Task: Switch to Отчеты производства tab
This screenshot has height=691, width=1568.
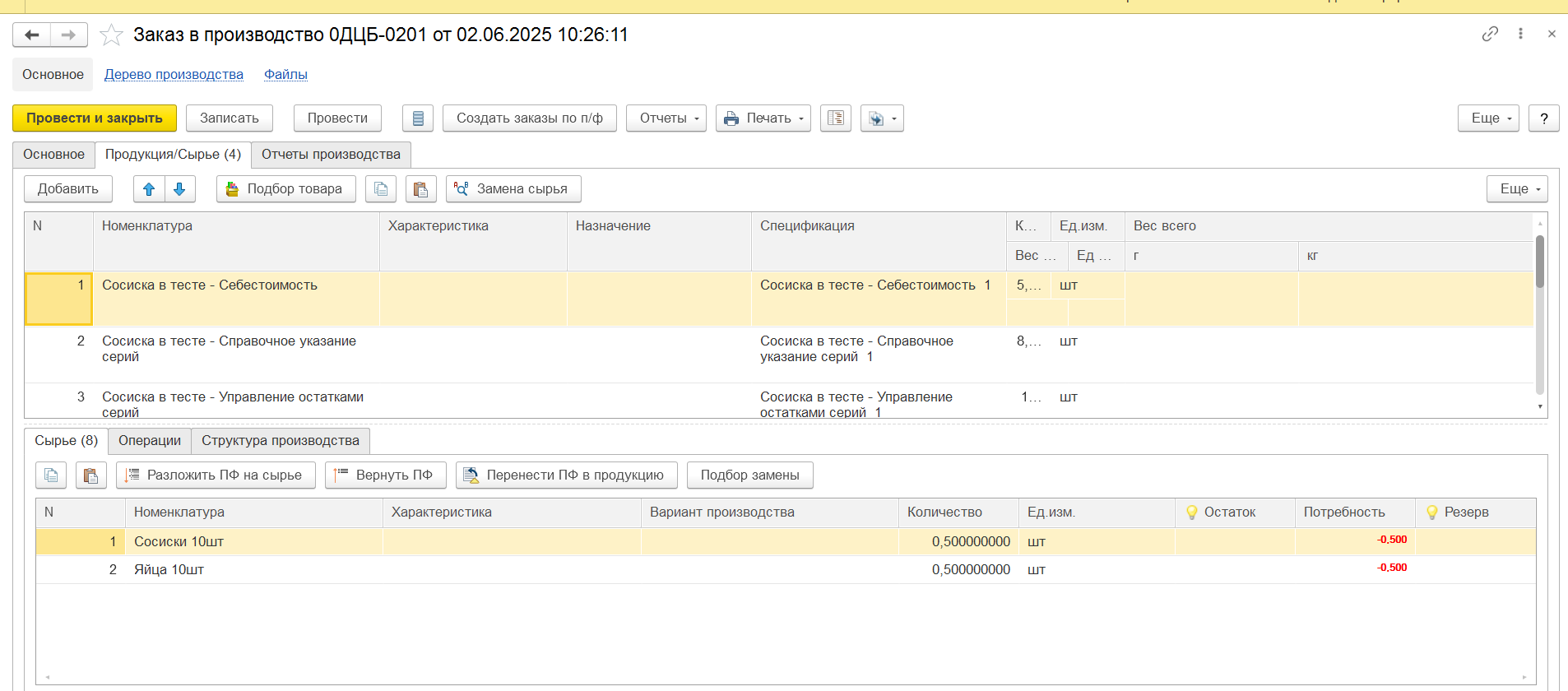Action: click(331, 155)
